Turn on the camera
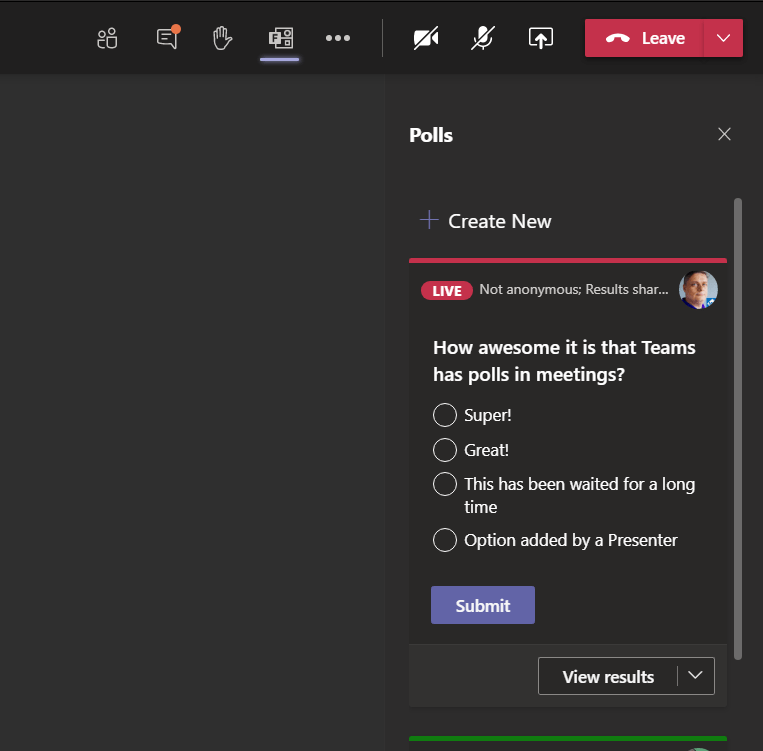This screenshot has width=763, height=751. tap(426, 38)
